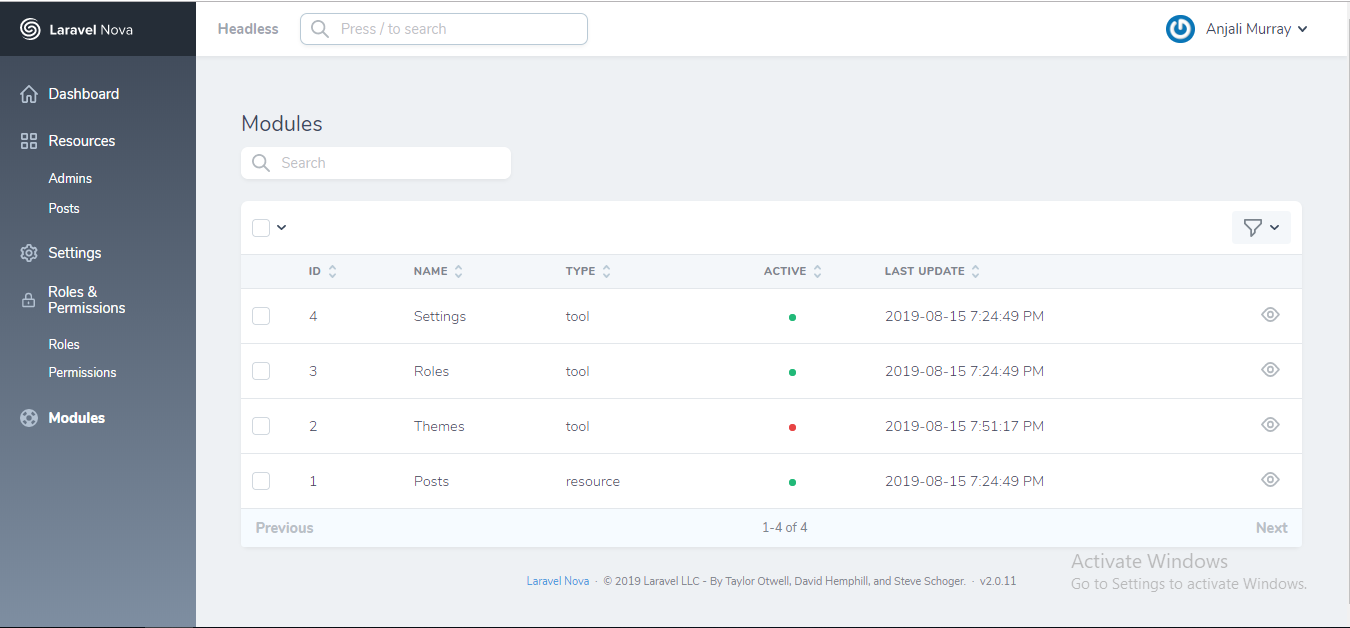This screenshot has width=1350, height=628.
Task: Click the Posts name cell in table
Action: [431, 481]
